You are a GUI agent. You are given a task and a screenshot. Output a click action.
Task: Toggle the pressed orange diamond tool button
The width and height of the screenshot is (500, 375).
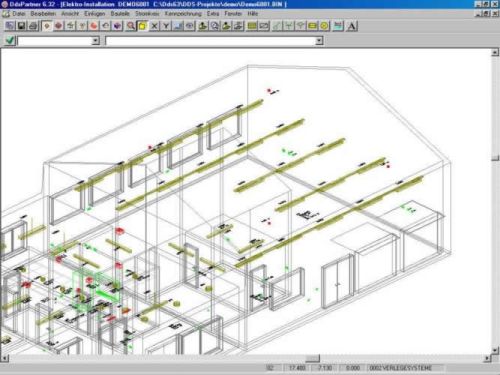47,26
